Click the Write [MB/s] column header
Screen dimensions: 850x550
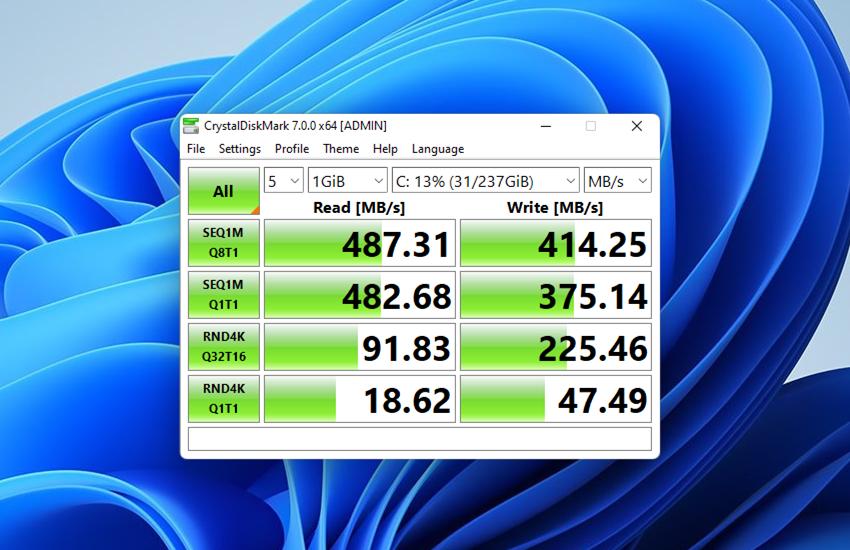click(x=555, y=207)
